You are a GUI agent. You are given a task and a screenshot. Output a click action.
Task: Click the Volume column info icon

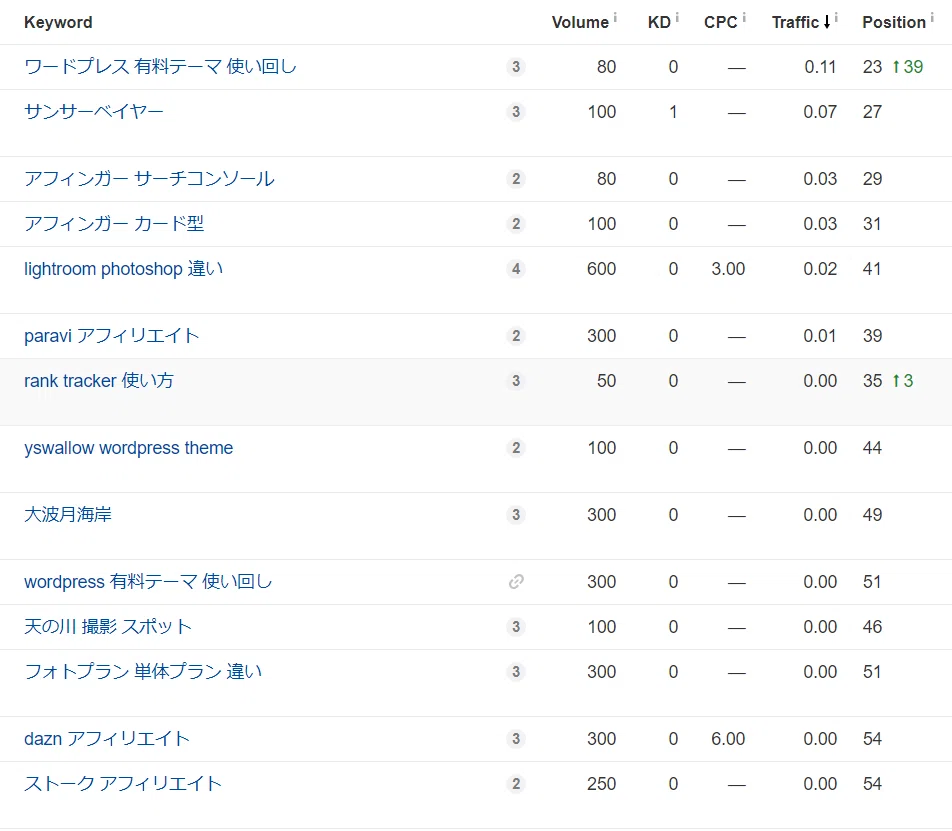(x=615, y=17)
